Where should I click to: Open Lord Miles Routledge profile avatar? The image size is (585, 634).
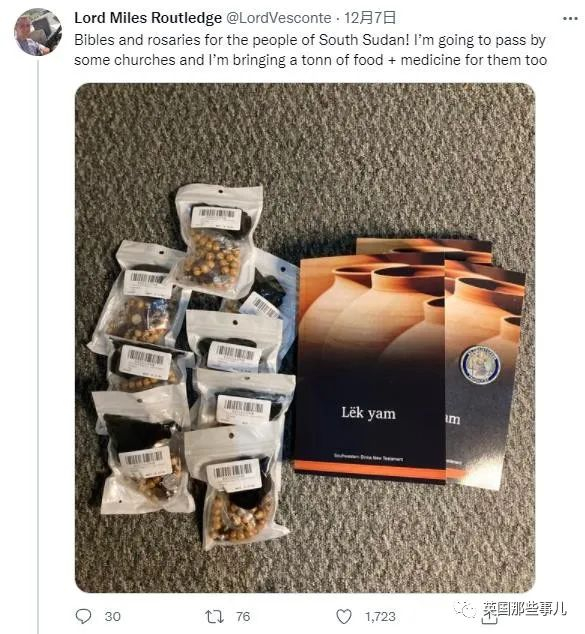pos(38,32)
